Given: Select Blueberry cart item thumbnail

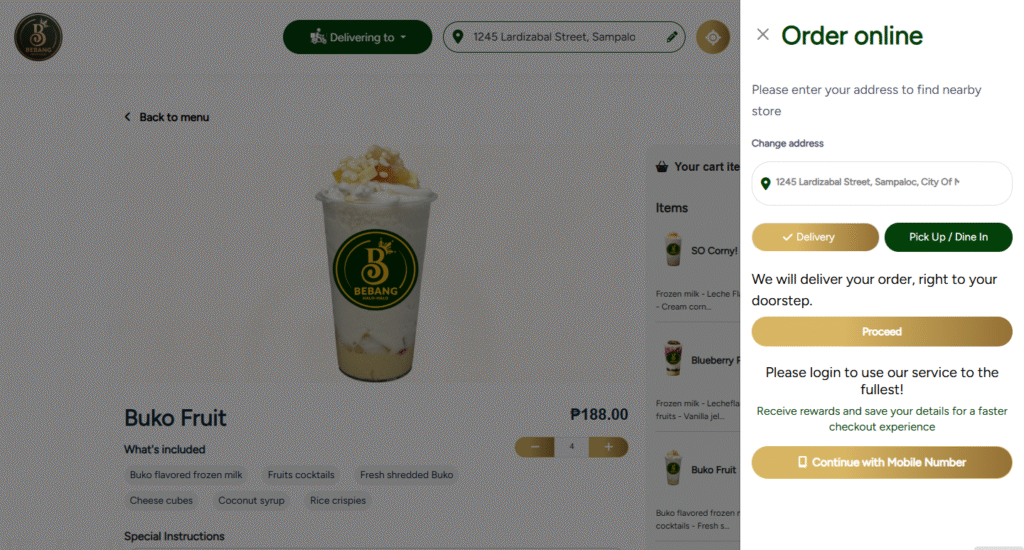Looking at the screenshot, I should [x=673, y=358].
